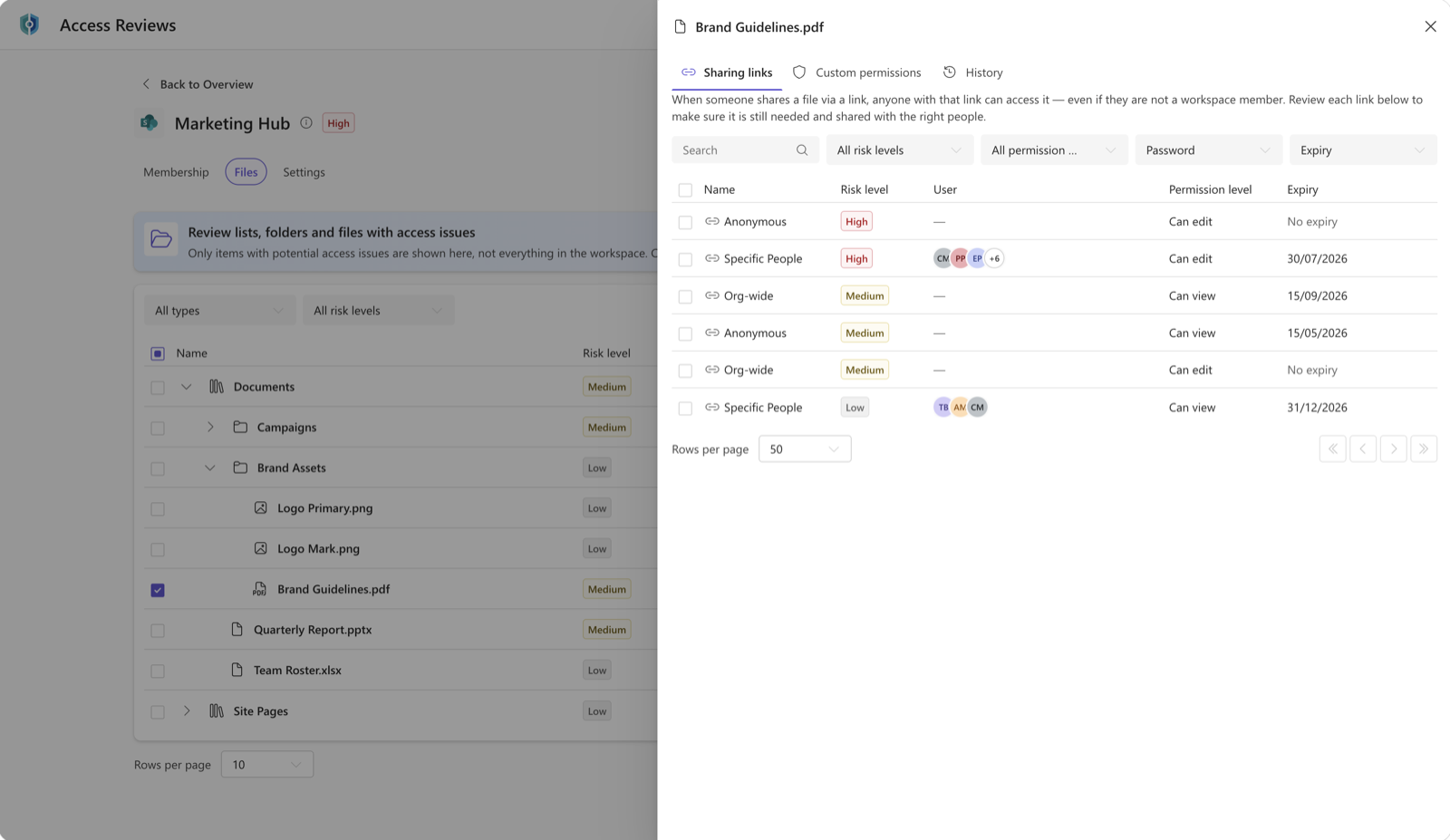Click the Search field in the panel
The image size is (1450, 840).
point(745,150)
